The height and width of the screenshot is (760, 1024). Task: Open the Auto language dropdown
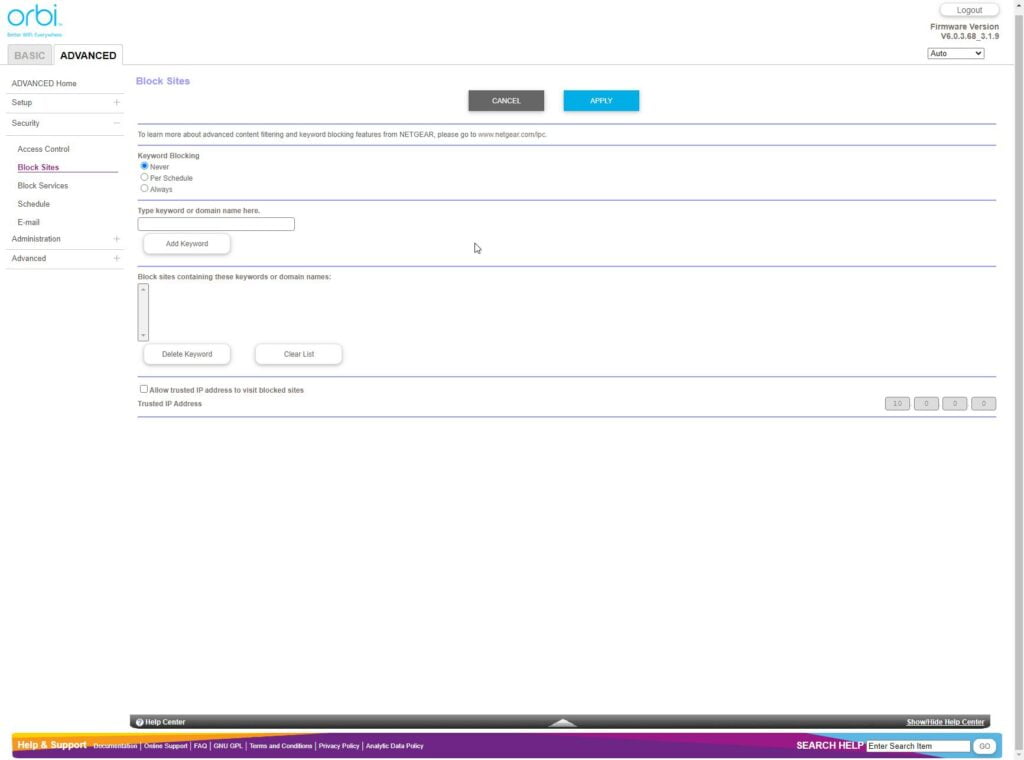[955, 53]
